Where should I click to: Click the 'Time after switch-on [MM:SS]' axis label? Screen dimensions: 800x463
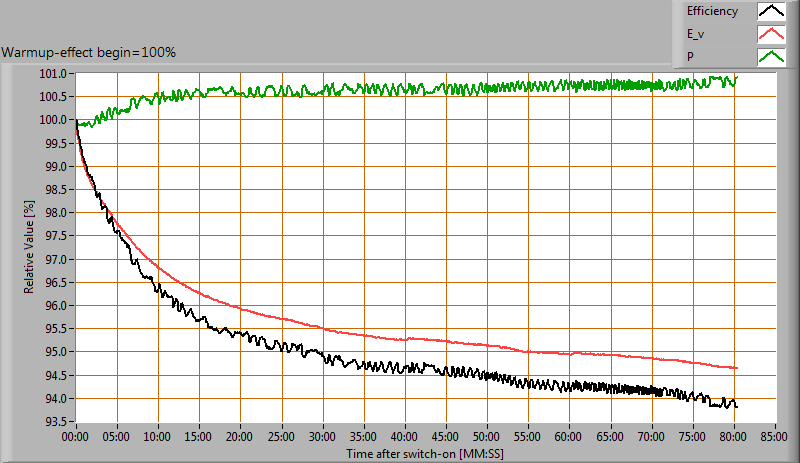tap(424, 453)
